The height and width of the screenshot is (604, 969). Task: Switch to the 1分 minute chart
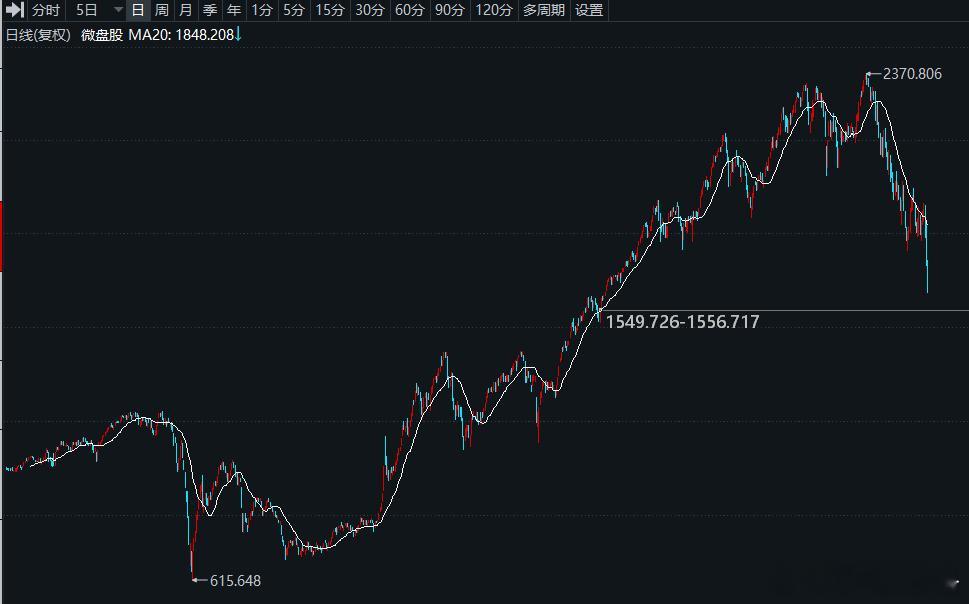tap(262, 10)
